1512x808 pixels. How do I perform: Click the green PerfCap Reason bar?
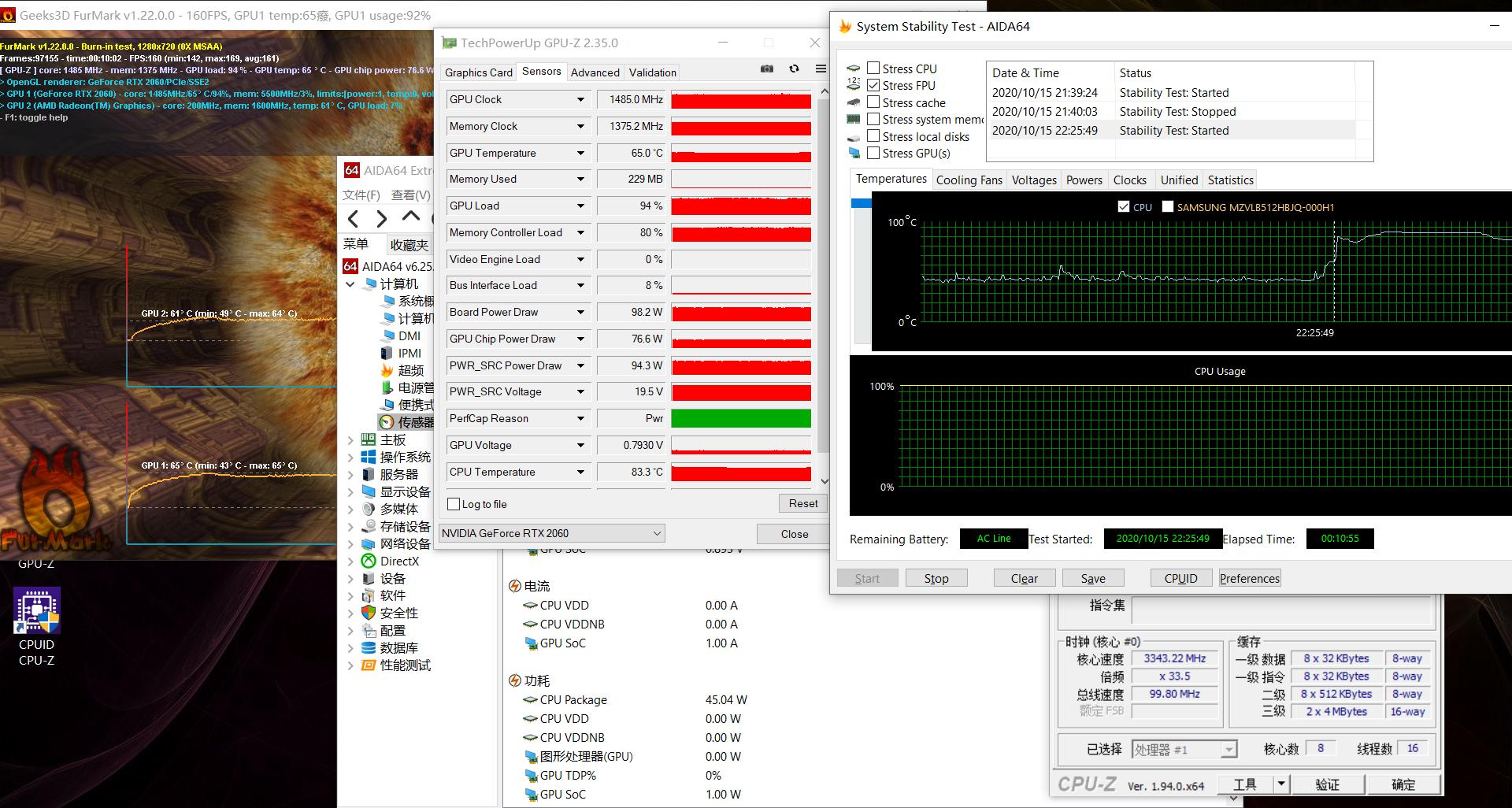pos(740,418)
